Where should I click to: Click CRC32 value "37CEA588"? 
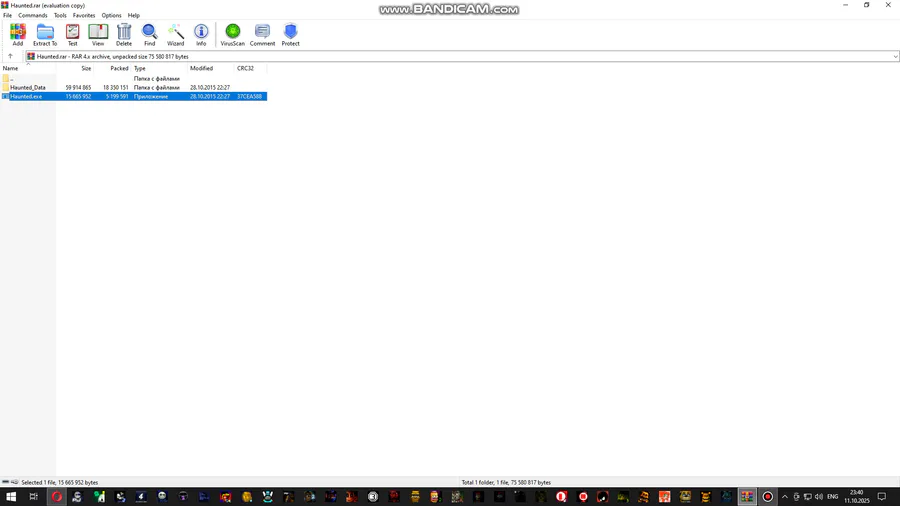pyautogui.click(x=249, y=96)
